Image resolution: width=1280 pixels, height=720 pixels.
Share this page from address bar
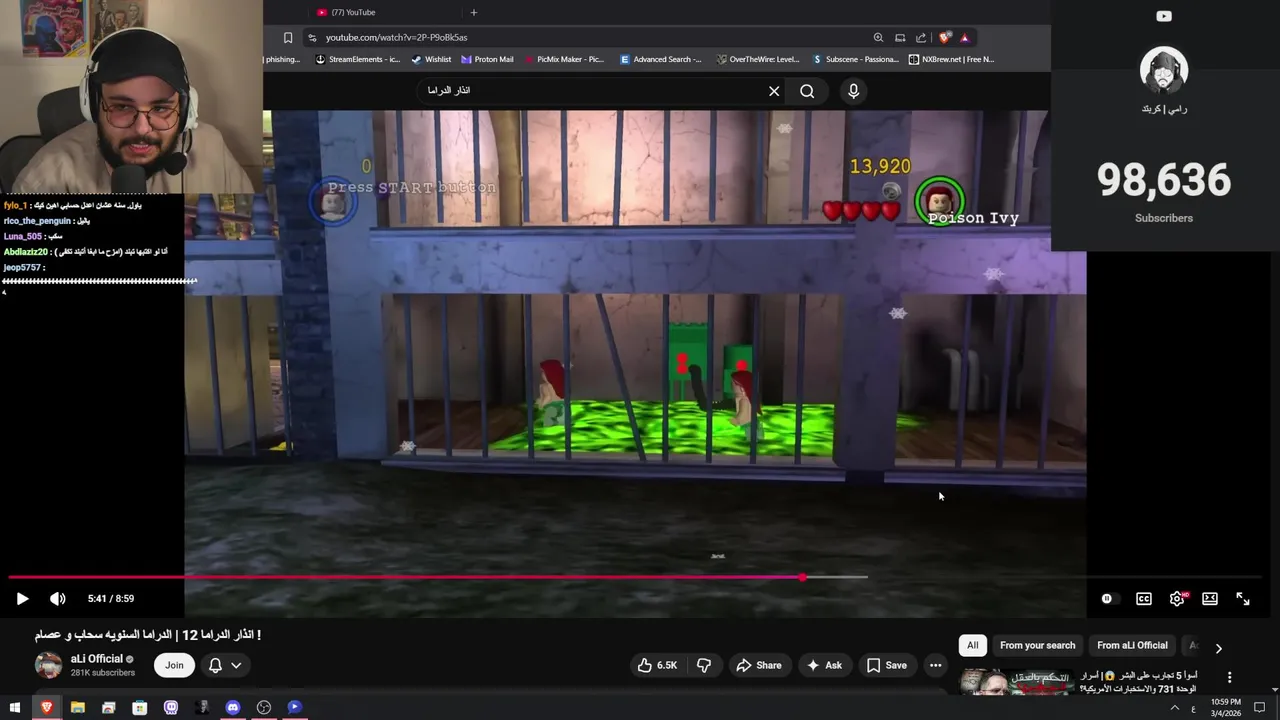pos(921,38)
